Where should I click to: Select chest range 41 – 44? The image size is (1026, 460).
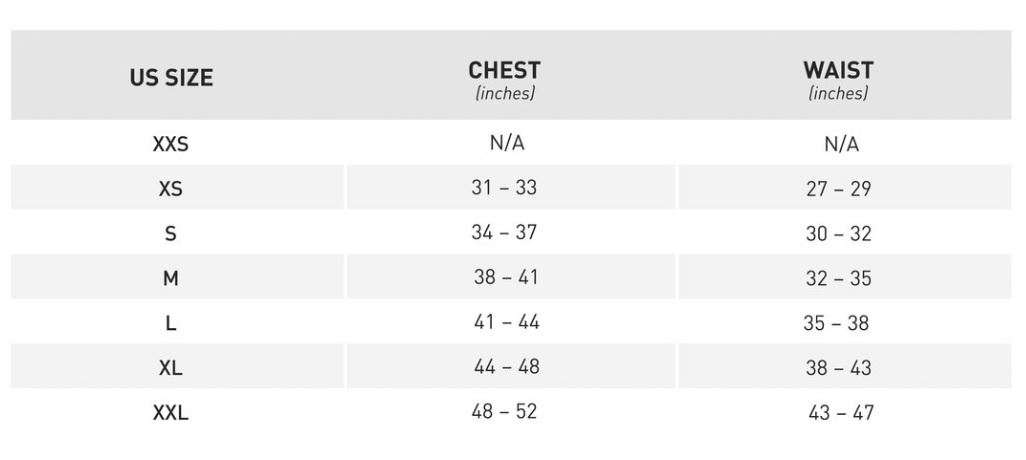[504, 323]
